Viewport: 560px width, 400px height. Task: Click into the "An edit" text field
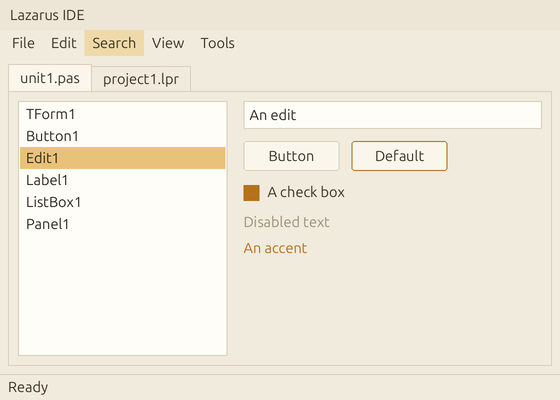pyautogui.click(x=392, y=115)
